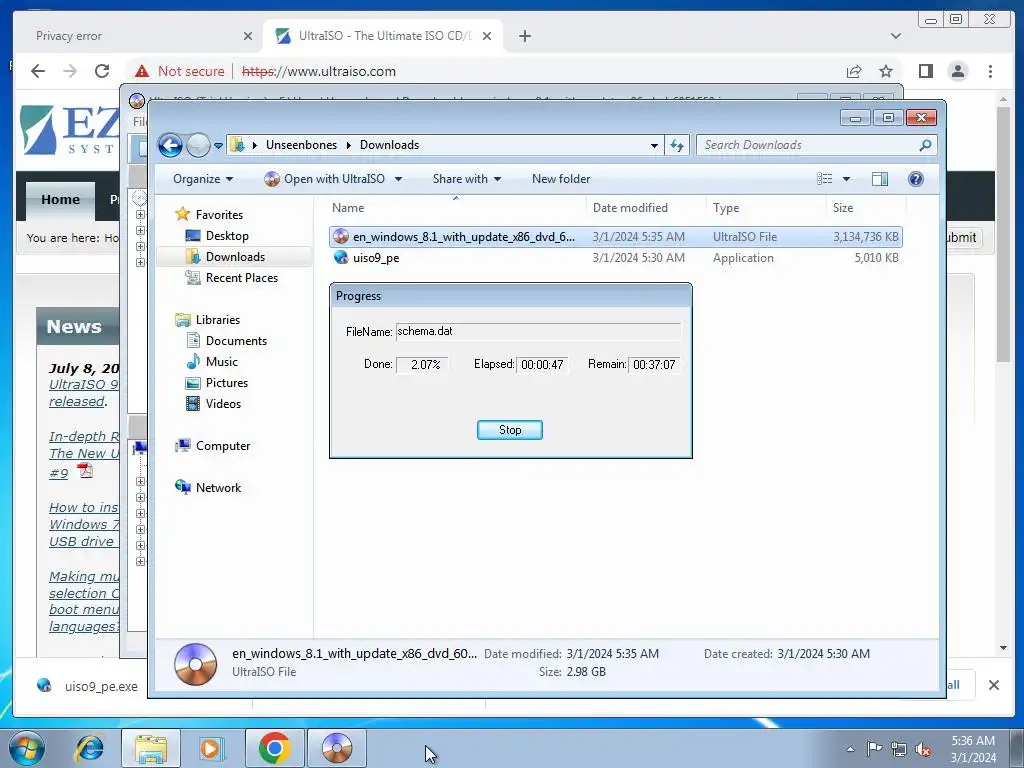Click New folder in toolbar
Viewport: 1024px width, 768px height.
tap(561, 179)
